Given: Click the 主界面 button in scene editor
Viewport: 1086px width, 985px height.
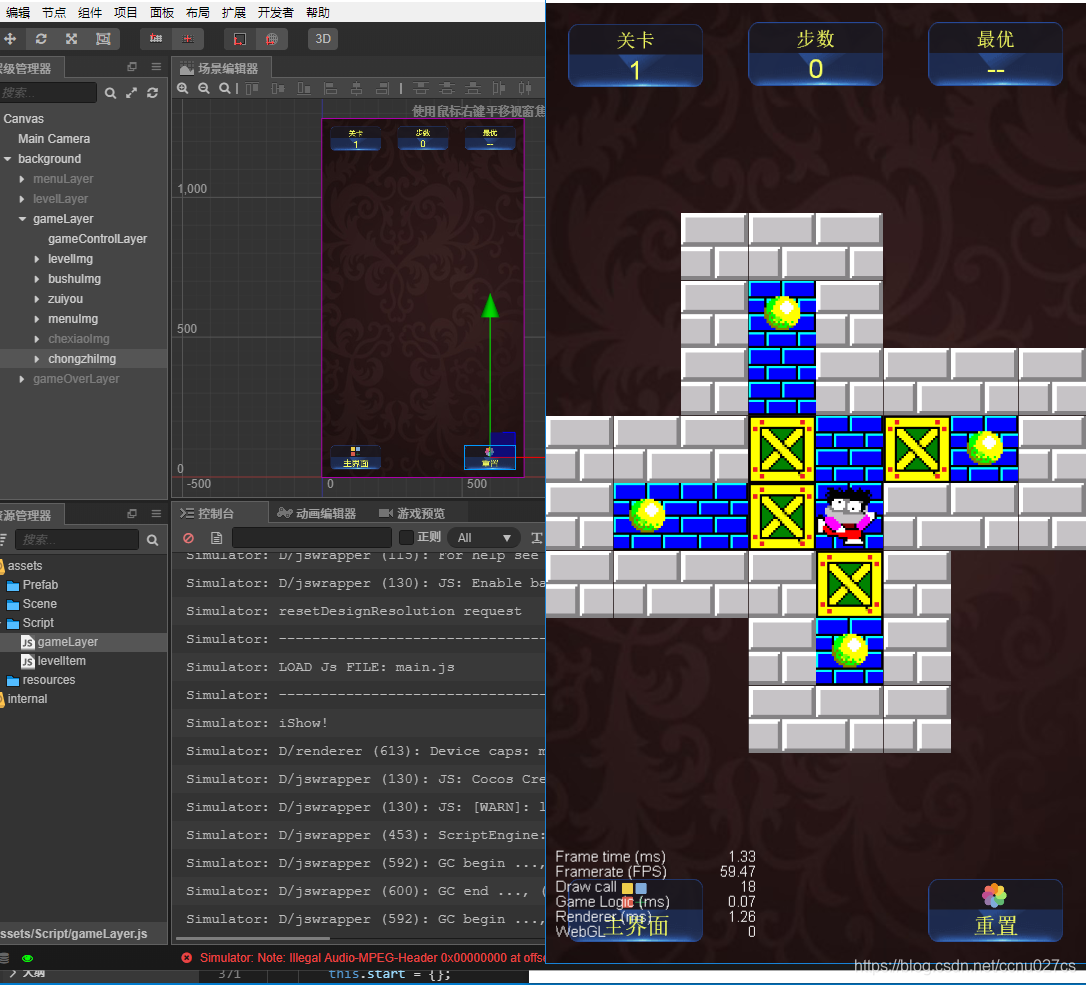Looking at the screenshot, I should [355, 457].
